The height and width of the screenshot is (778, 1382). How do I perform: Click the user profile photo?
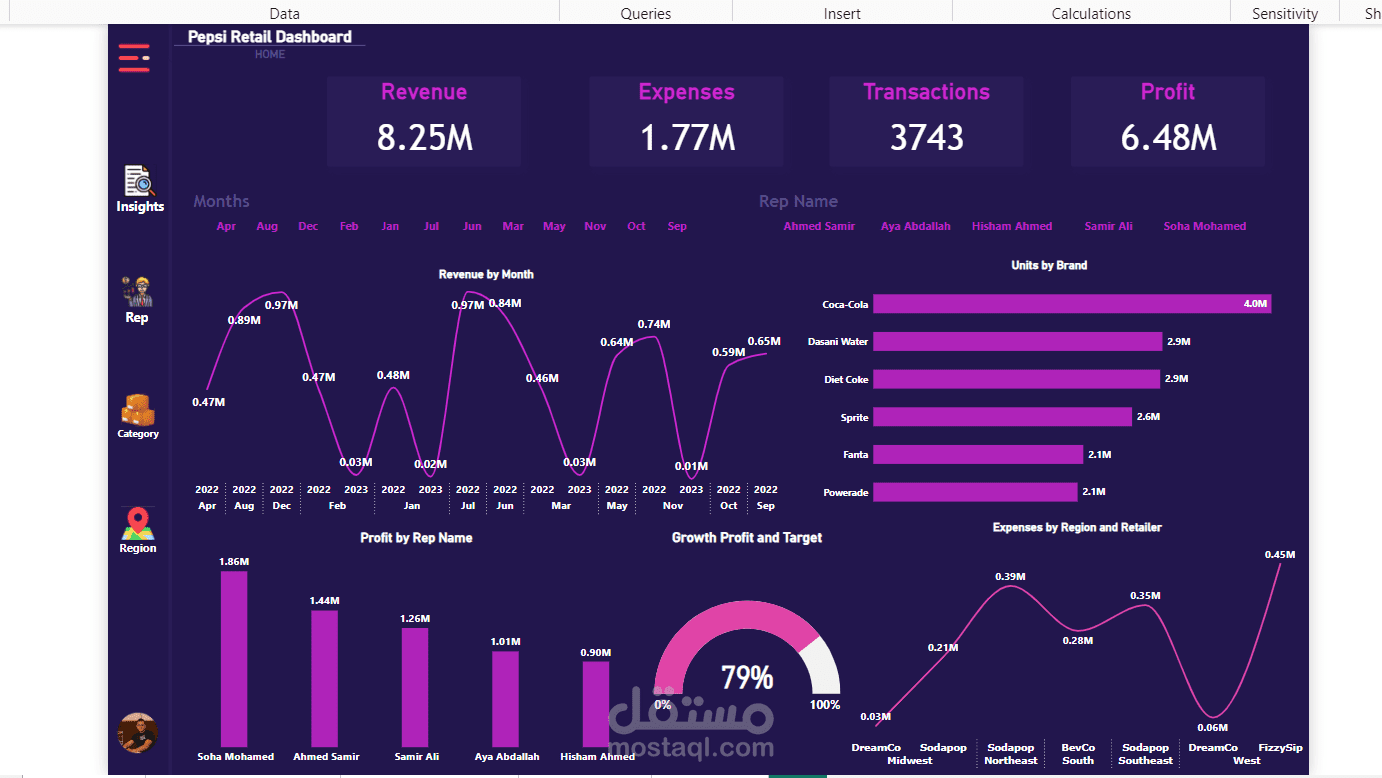[138, 733]
